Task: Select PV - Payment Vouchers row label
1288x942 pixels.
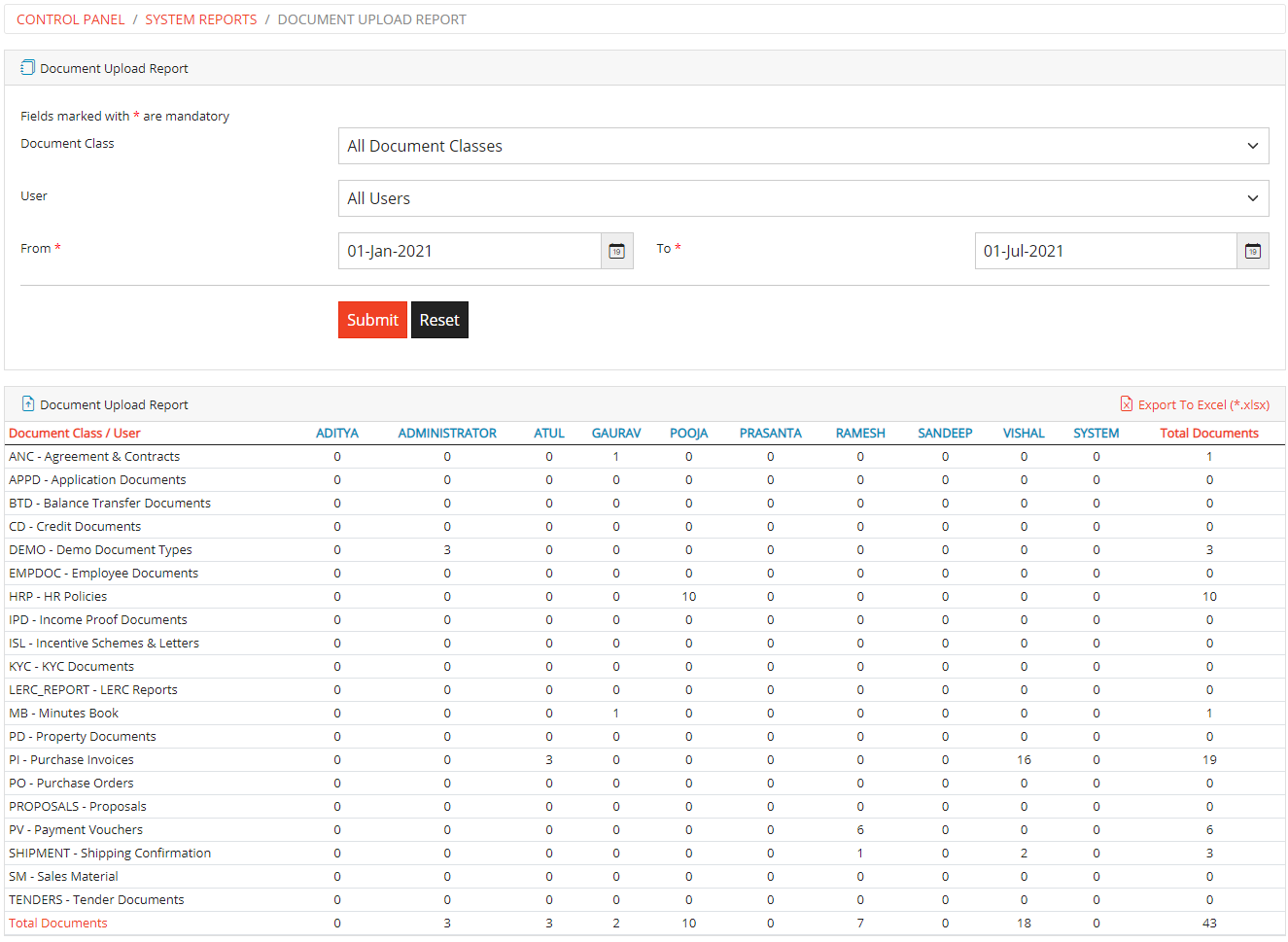Action: click(76, 830)
